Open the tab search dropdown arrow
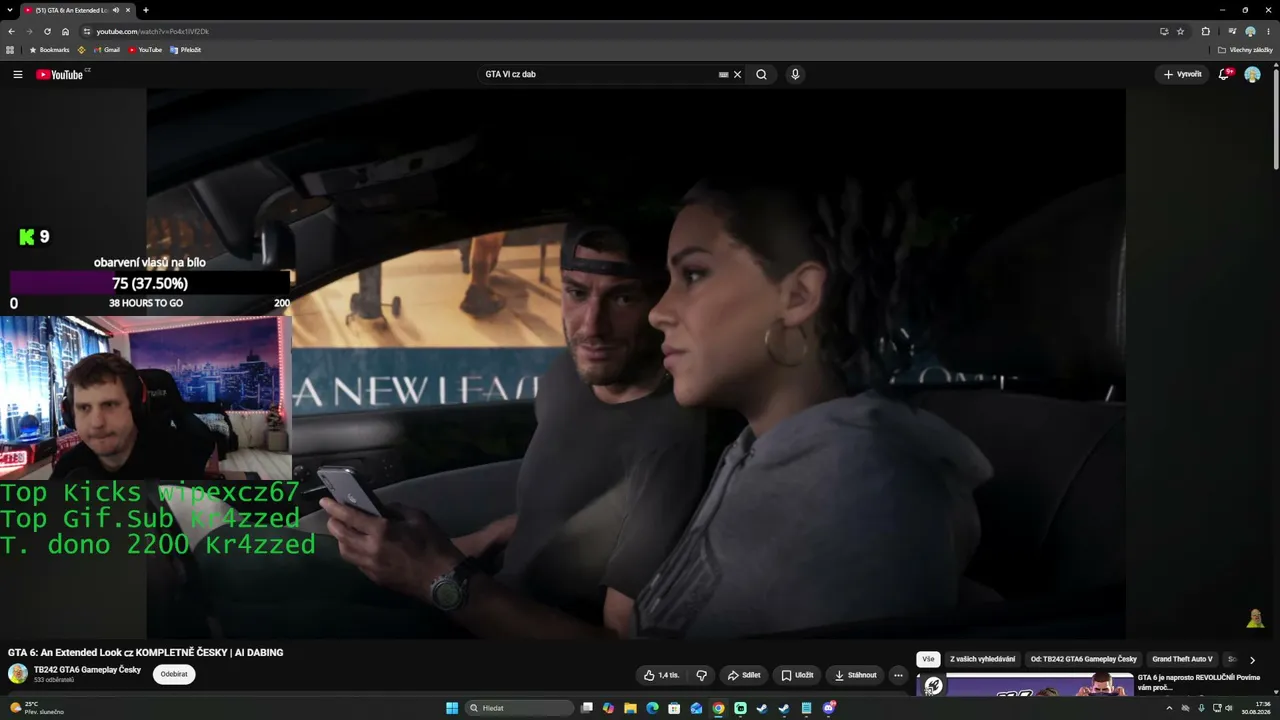 click(10, 10)
